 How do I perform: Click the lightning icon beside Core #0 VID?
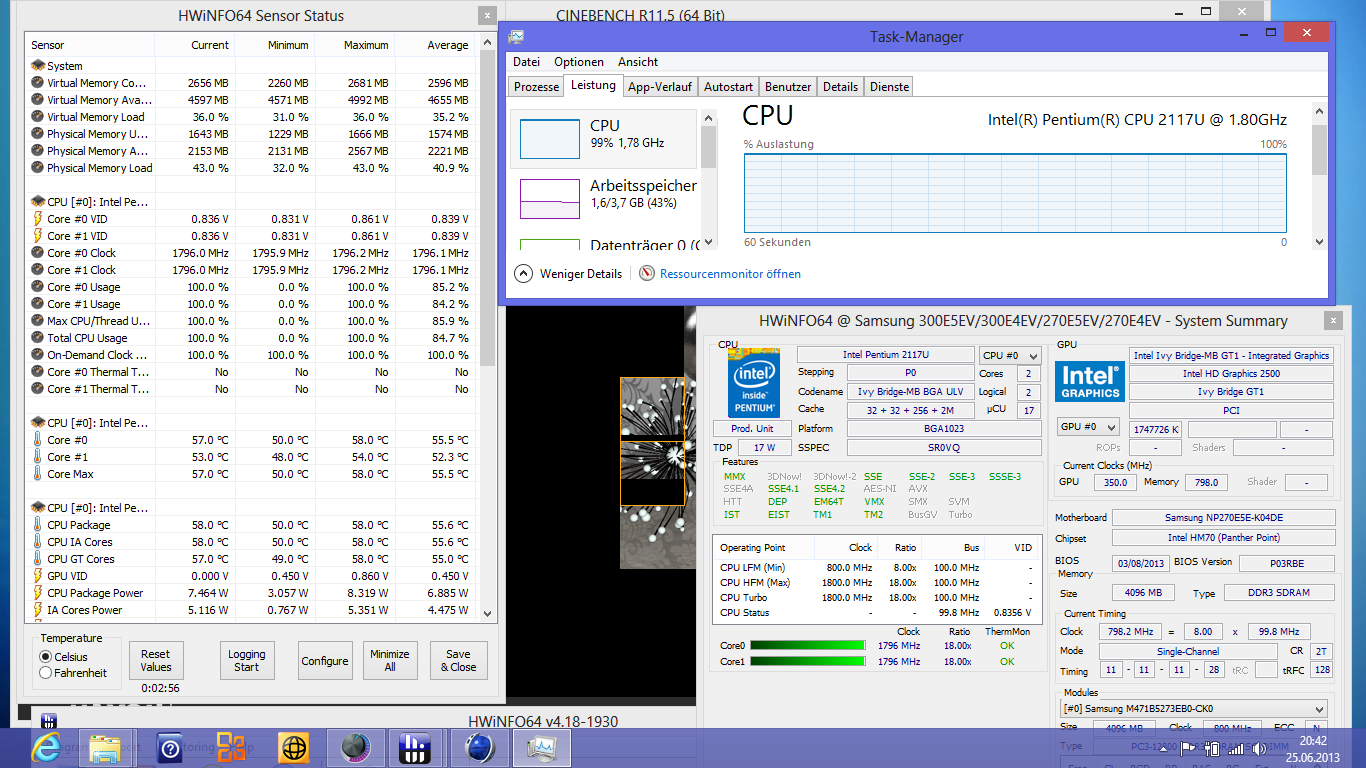pos(38,219)
